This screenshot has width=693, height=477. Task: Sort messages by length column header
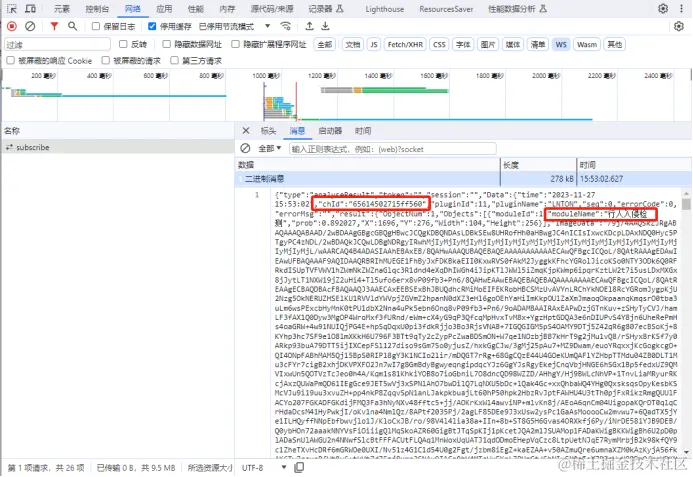[x=538, y=164]
